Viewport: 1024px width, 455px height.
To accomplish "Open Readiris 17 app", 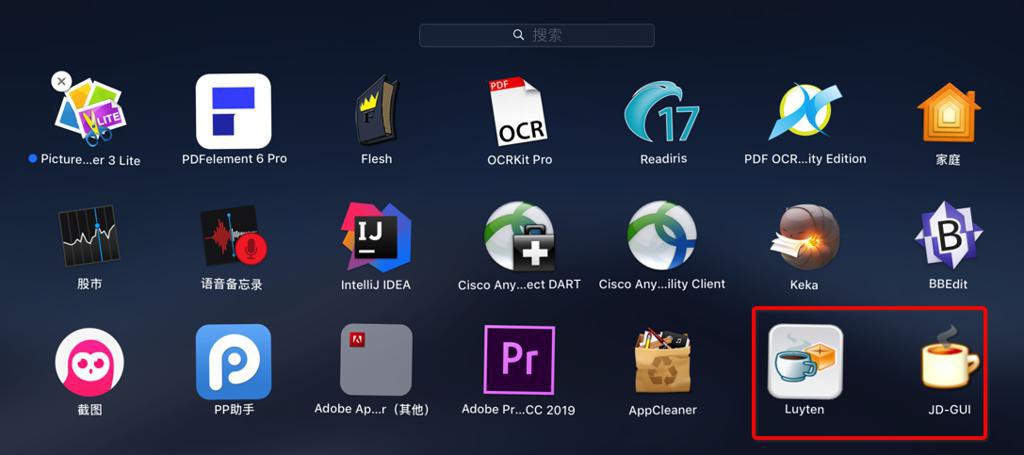I will click(x=662, y=110).
